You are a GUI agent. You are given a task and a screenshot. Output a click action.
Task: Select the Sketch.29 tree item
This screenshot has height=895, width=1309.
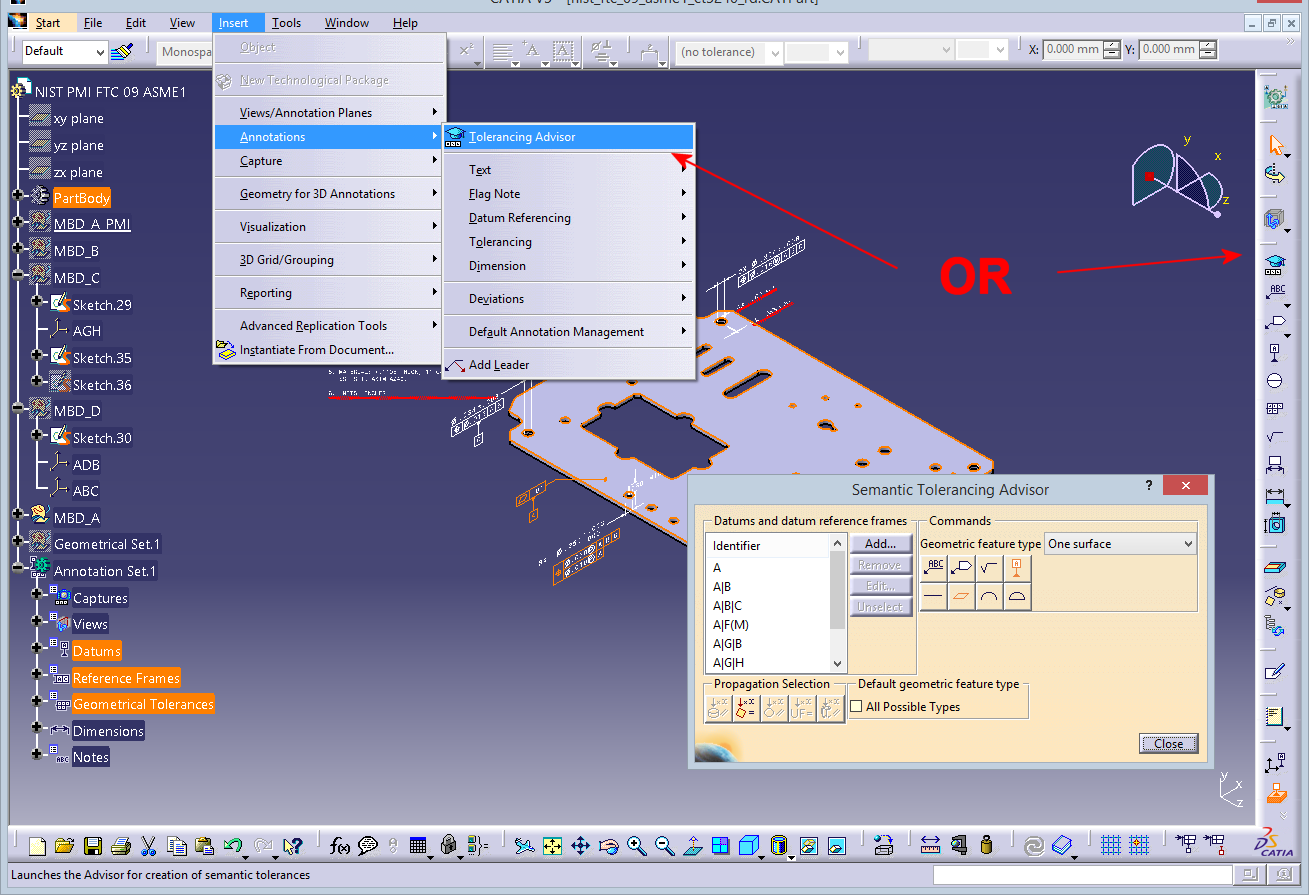click(x=102, y=305)
